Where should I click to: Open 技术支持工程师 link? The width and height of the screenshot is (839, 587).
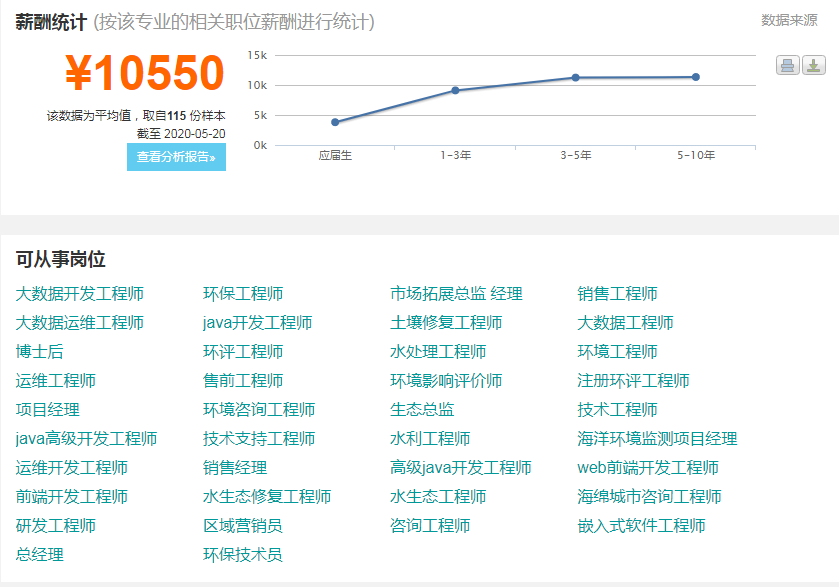click(x=259, y=439)
